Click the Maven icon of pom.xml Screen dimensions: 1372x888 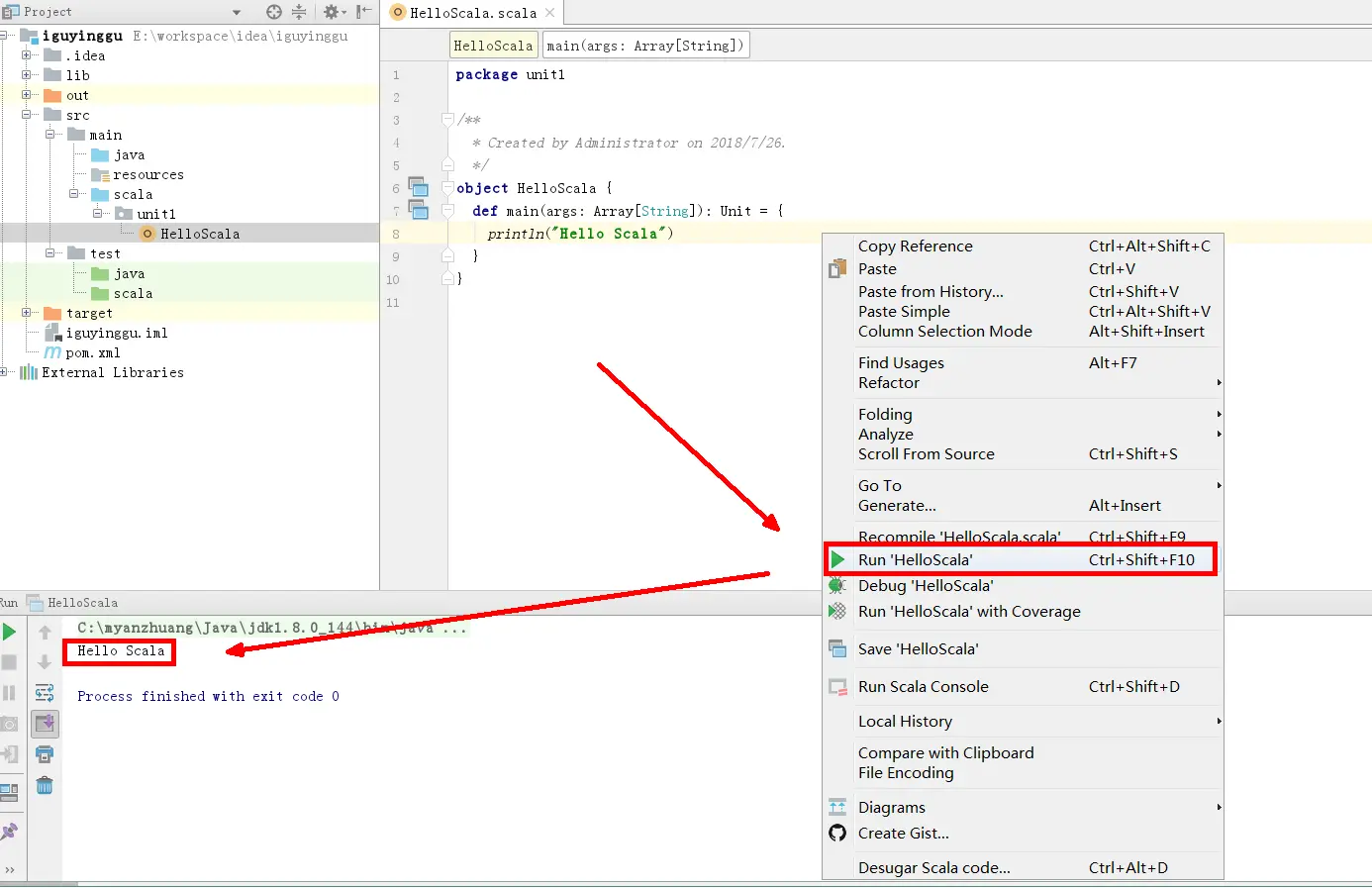click(52, 352)
